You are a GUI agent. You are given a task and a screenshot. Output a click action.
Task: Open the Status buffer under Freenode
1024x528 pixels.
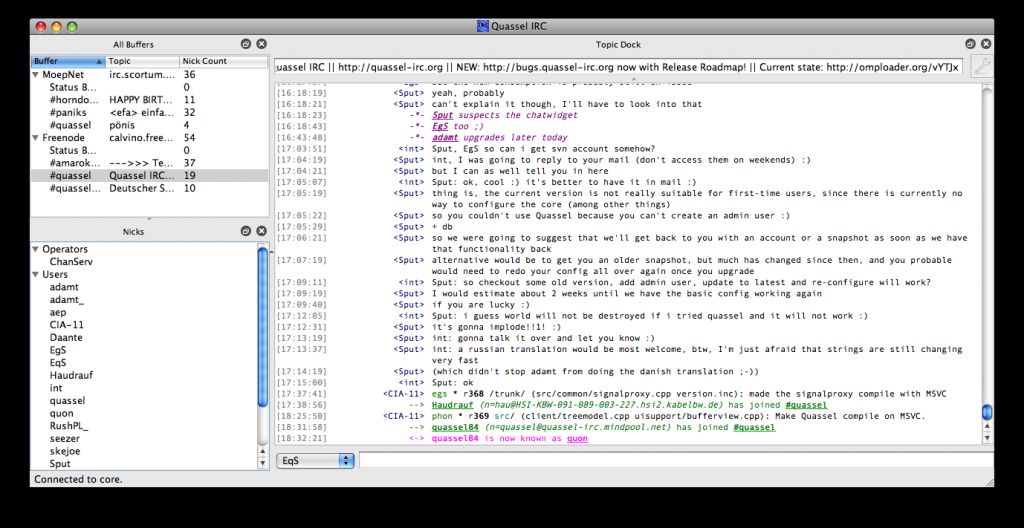coord(150,150)
